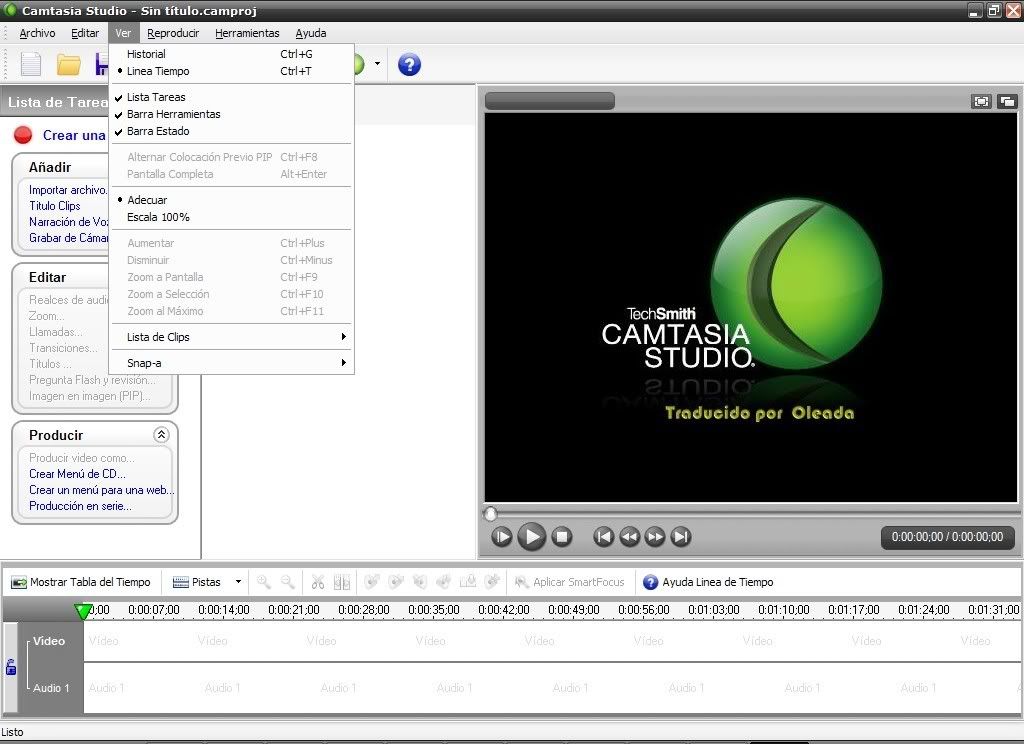Click the timeline help question icon
The image size is (1024, 744).
click(650, 582)
